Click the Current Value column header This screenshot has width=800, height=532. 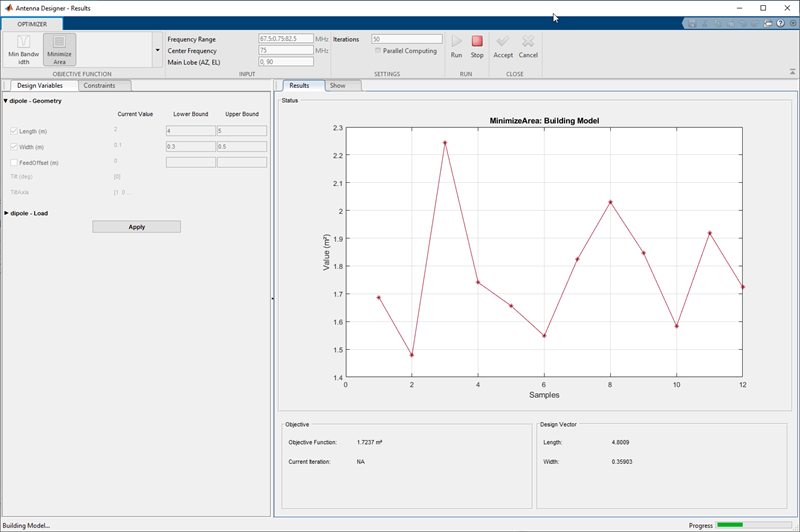coord(135,114)
